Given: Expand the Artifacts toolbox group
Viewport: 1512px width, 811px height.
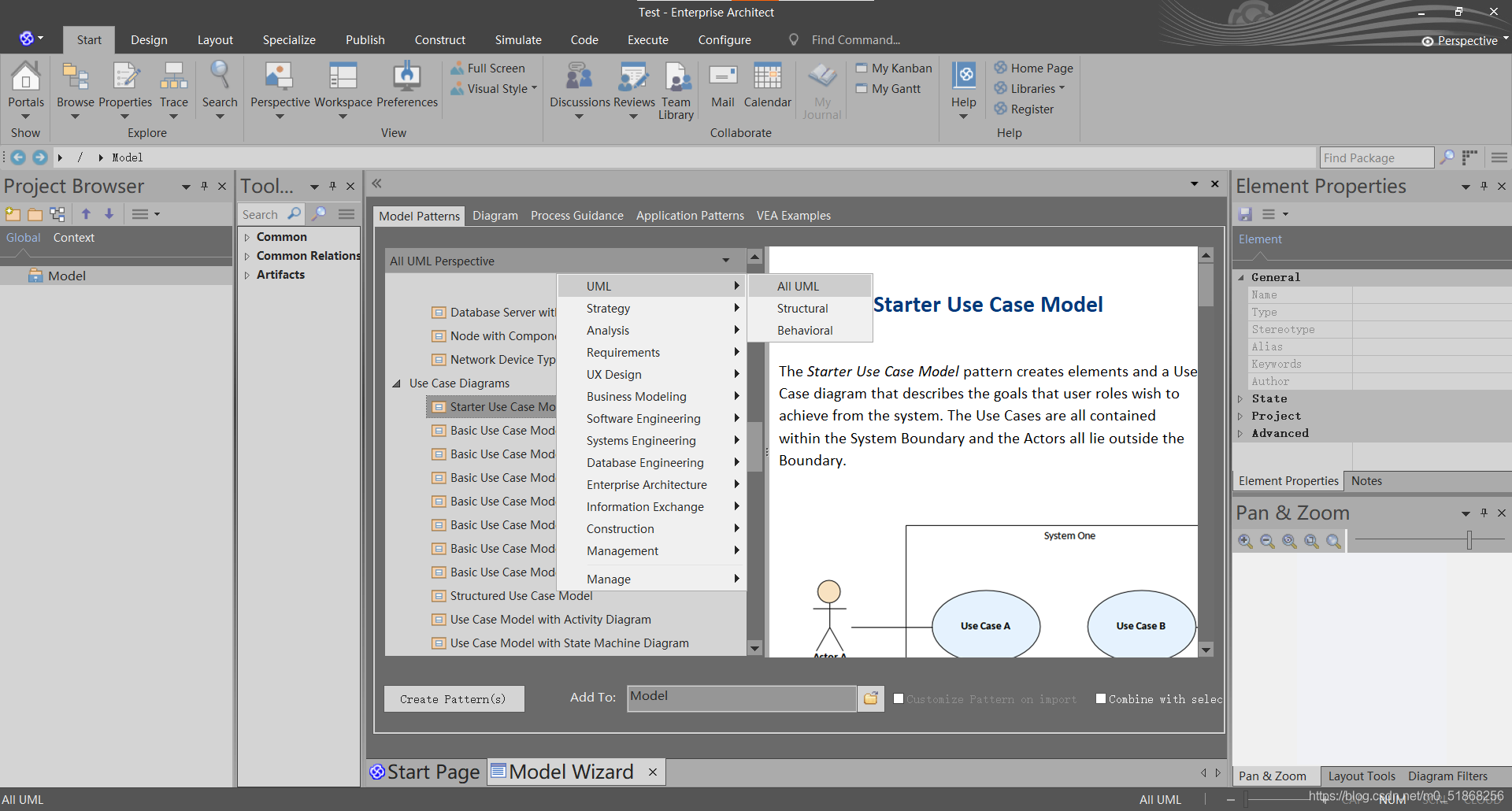Looking at the screenshot, I should pos(247,275).
